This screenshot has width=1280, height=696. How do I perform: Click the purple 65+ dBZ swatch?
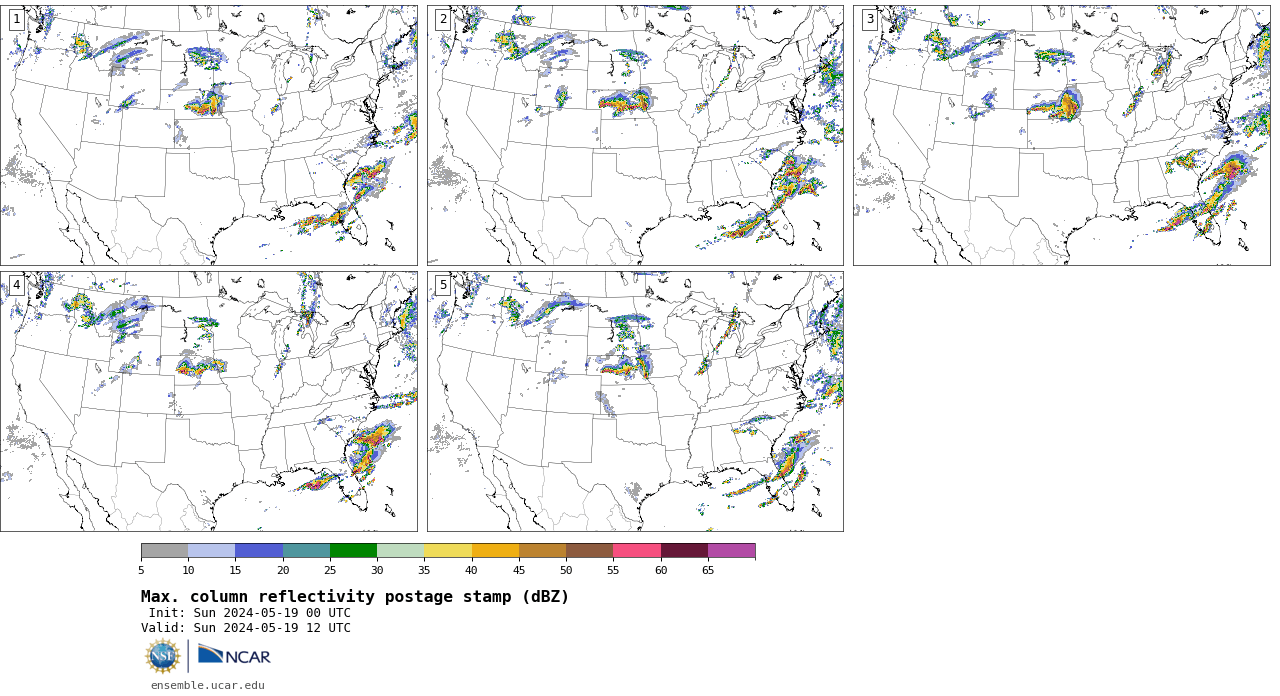732,550
